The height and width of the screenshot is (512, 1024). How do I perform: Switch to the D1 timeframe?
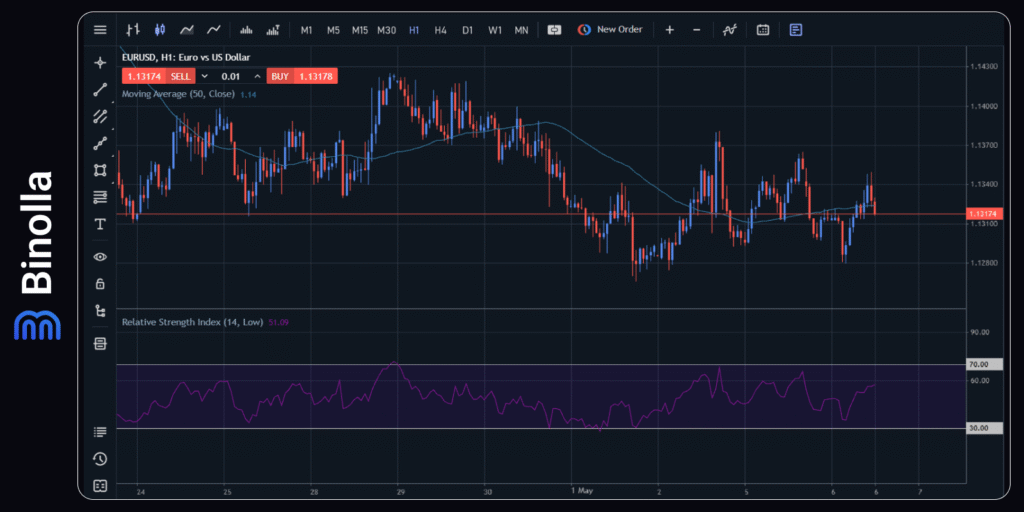pos(467,30)
